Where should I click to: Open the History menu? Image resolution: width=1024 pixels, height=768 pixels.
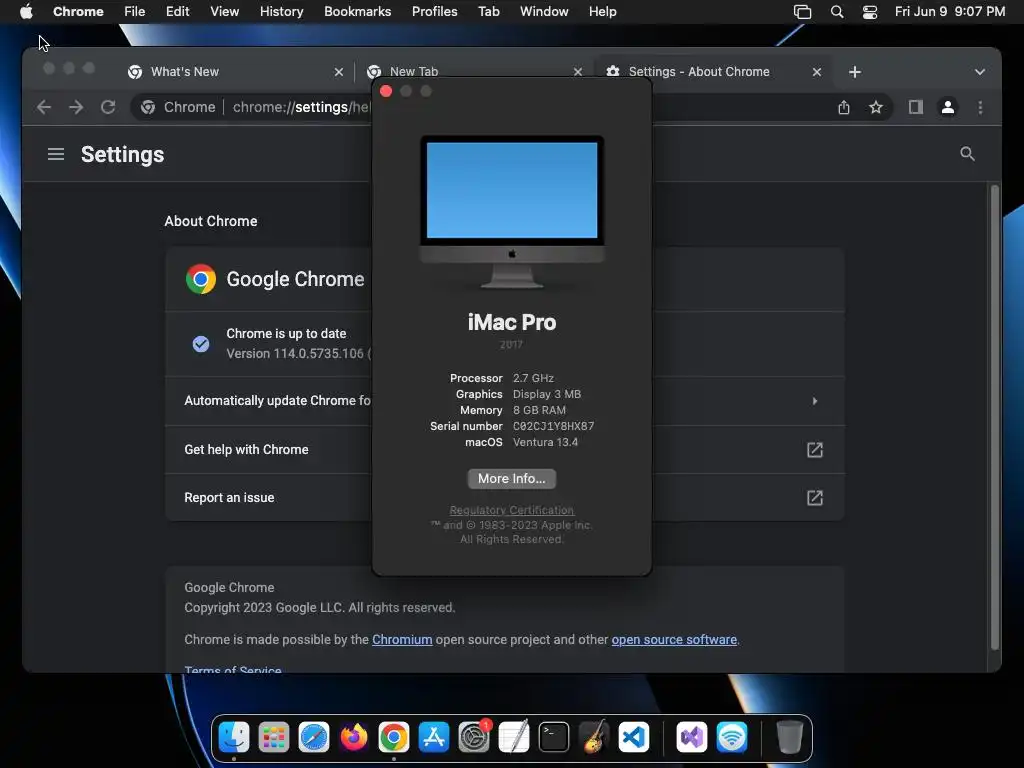[x=281, y=12]
